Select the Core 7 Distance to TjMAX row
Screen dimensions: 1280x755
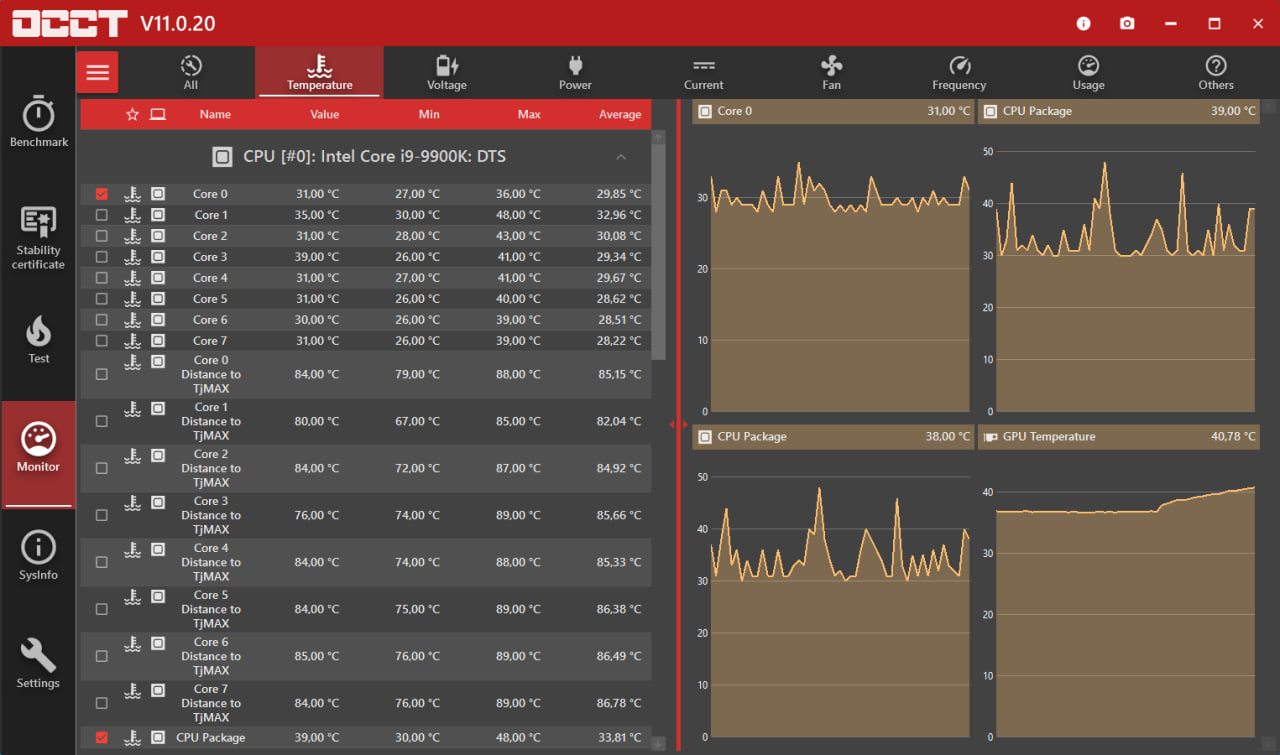coord(366,703)
